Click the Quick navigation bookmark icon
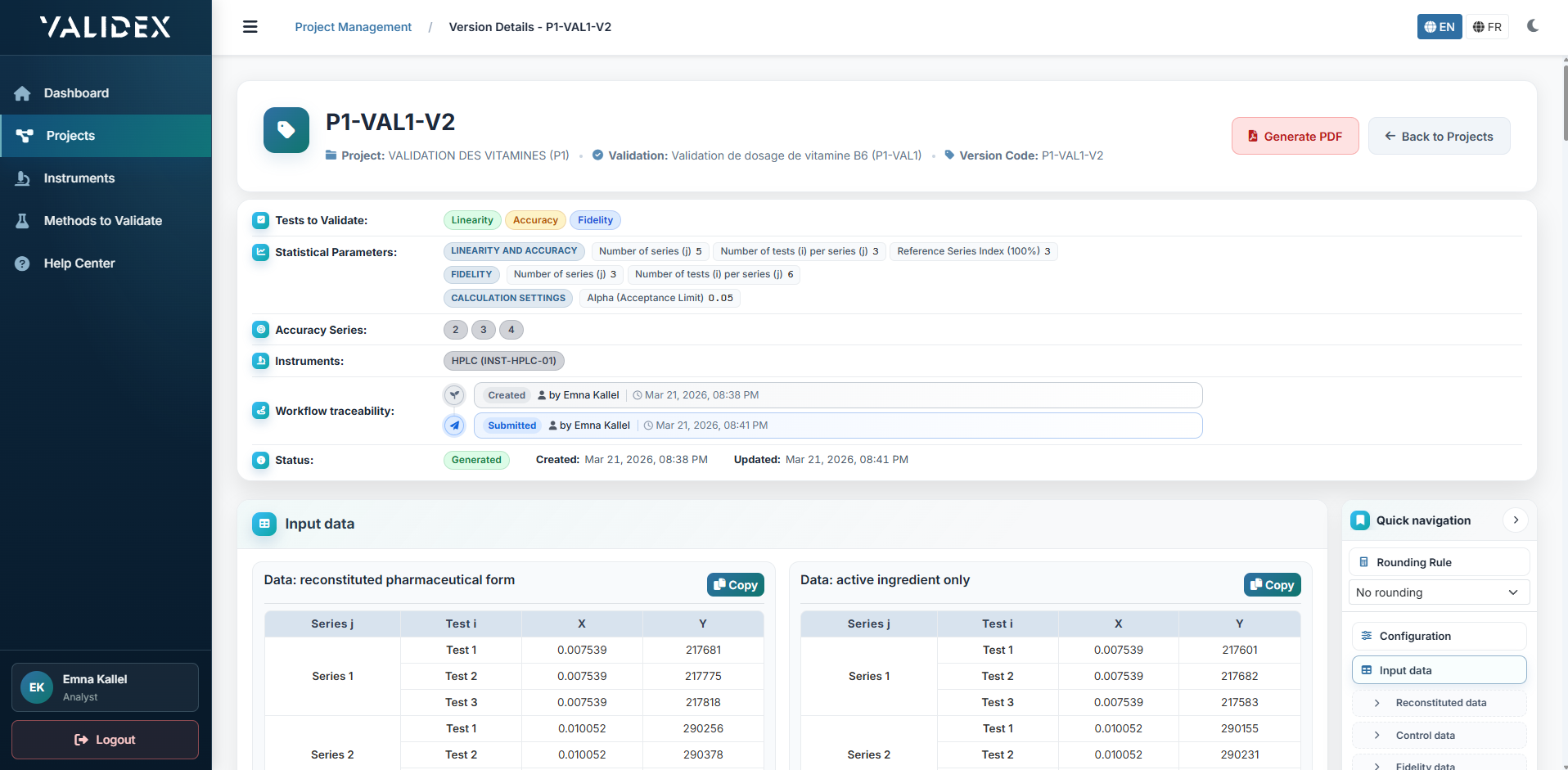This screenshot has width=1568, height=770. pyautogui.click(x=1360, y=520)
